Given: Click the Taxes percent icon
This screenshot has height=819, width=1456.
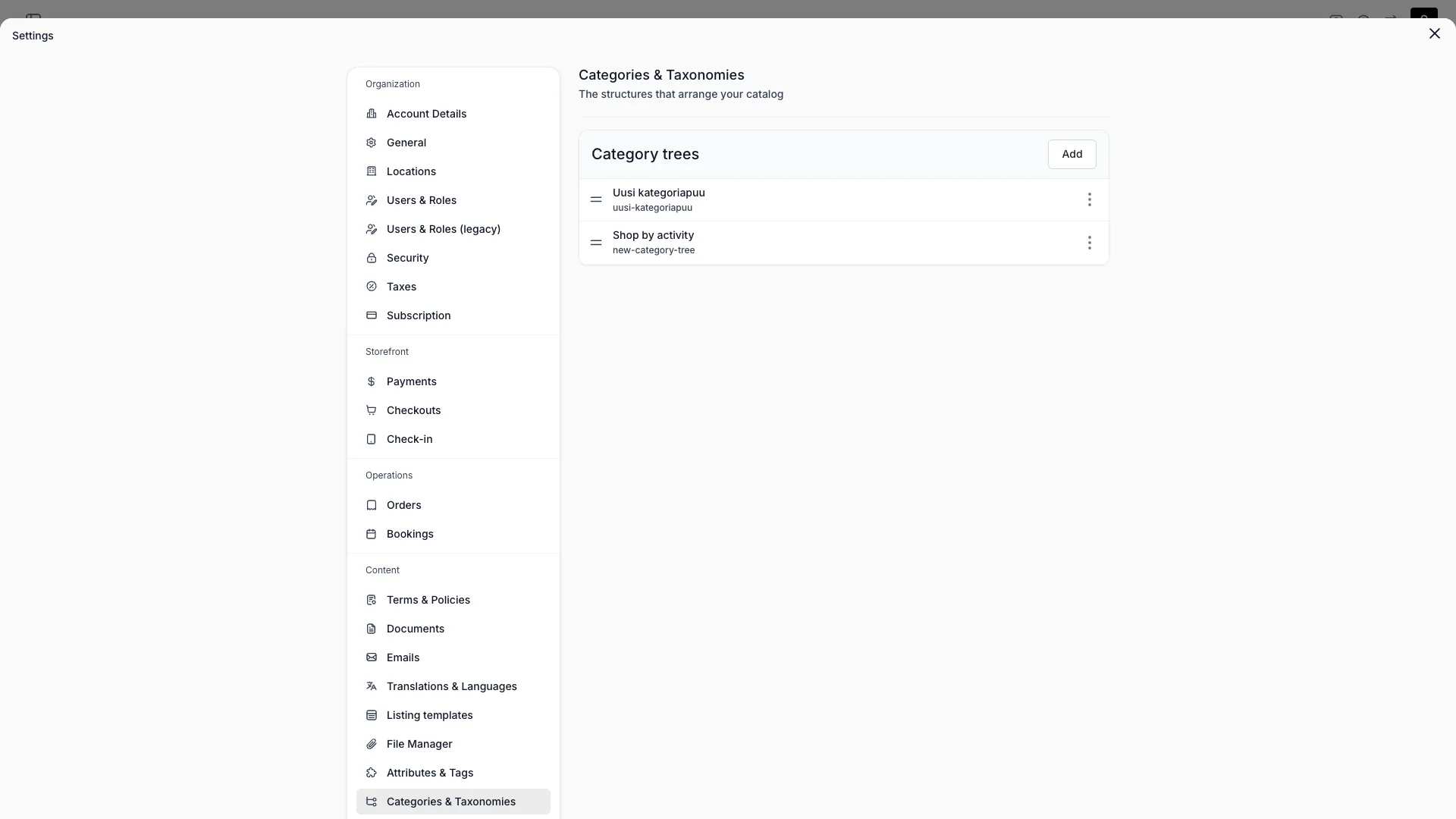Looking at the screenshot, I should 372,287.
